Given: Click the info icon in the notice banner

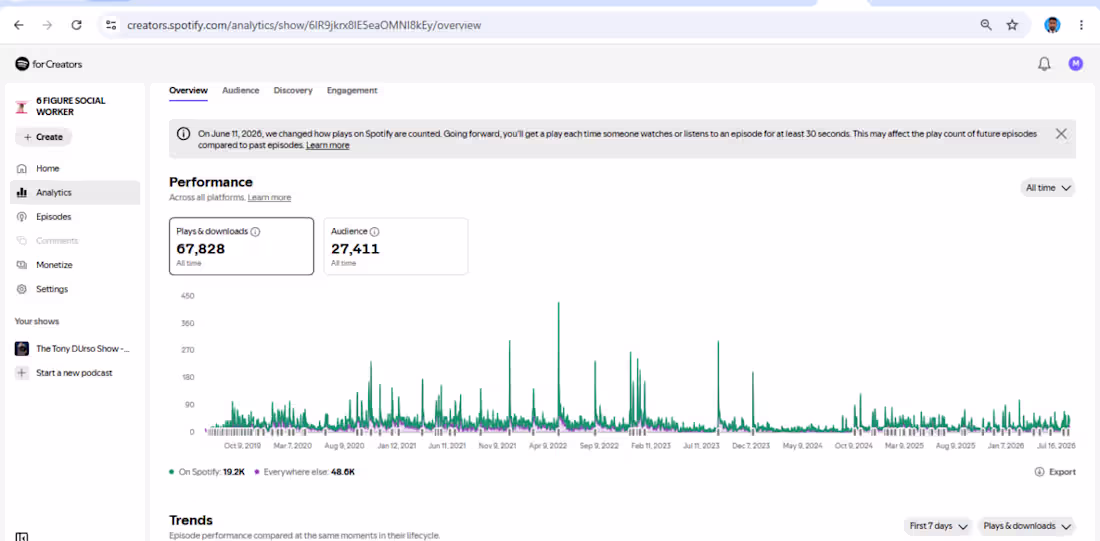Looking at the screenshot, I should click(x=183, y=133).
